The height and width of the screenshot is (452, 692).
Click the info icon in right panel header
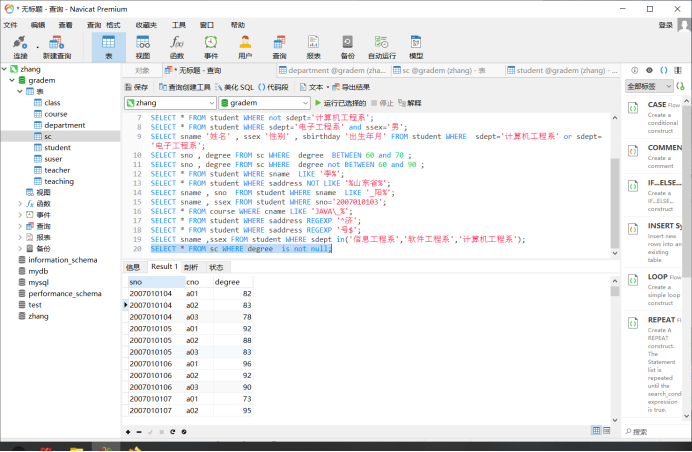(x=634, y=70)
